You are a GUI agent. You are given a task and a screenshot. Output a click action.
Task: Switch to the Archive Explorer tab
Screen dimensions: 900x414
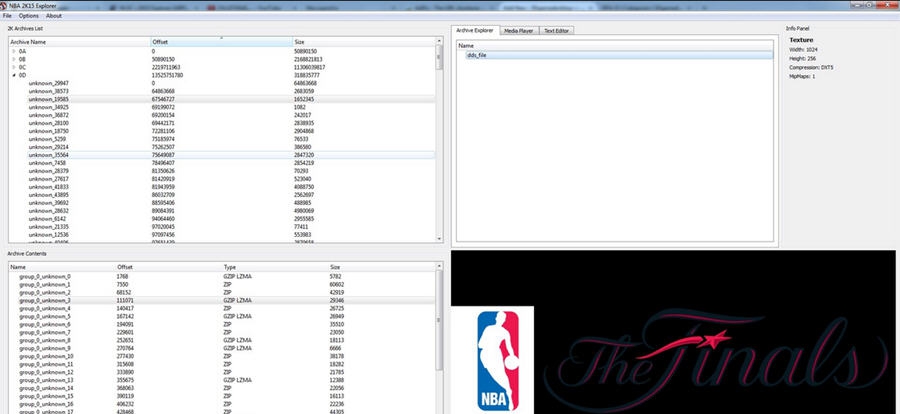475,30
